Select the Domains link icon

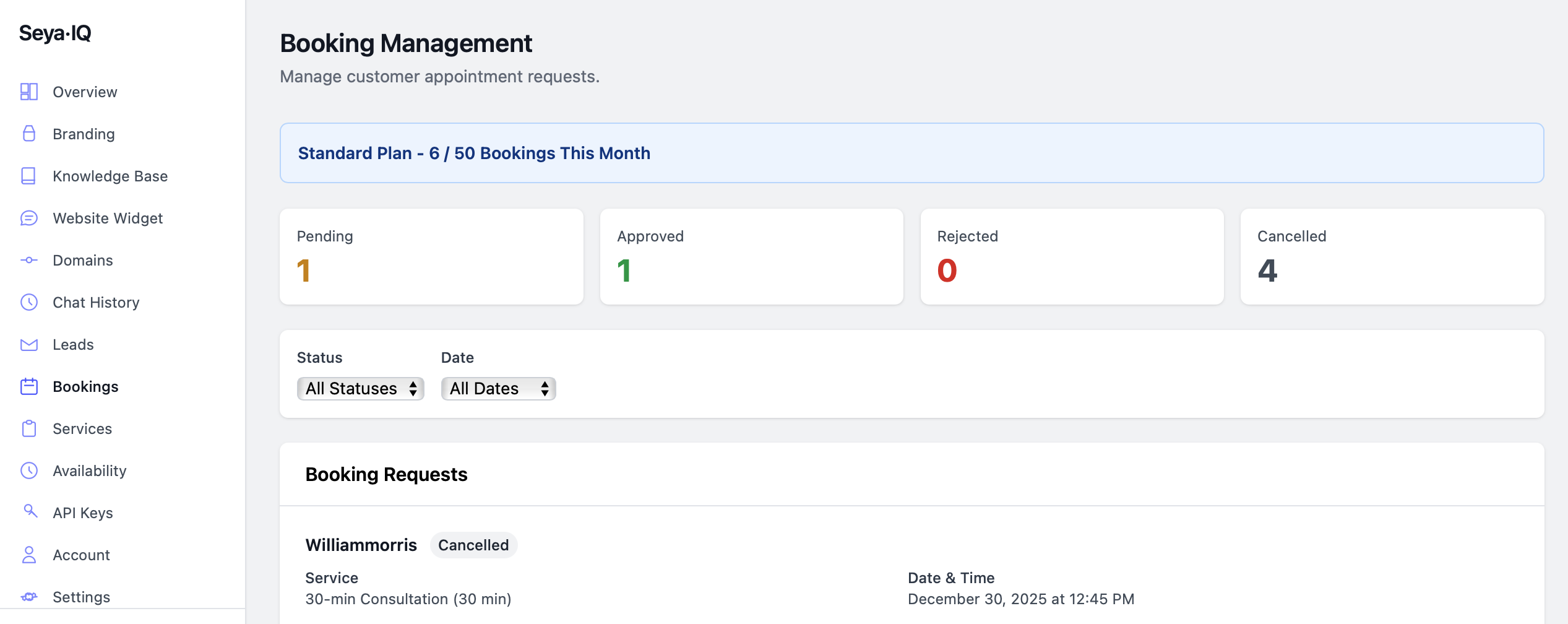(29, 260)
